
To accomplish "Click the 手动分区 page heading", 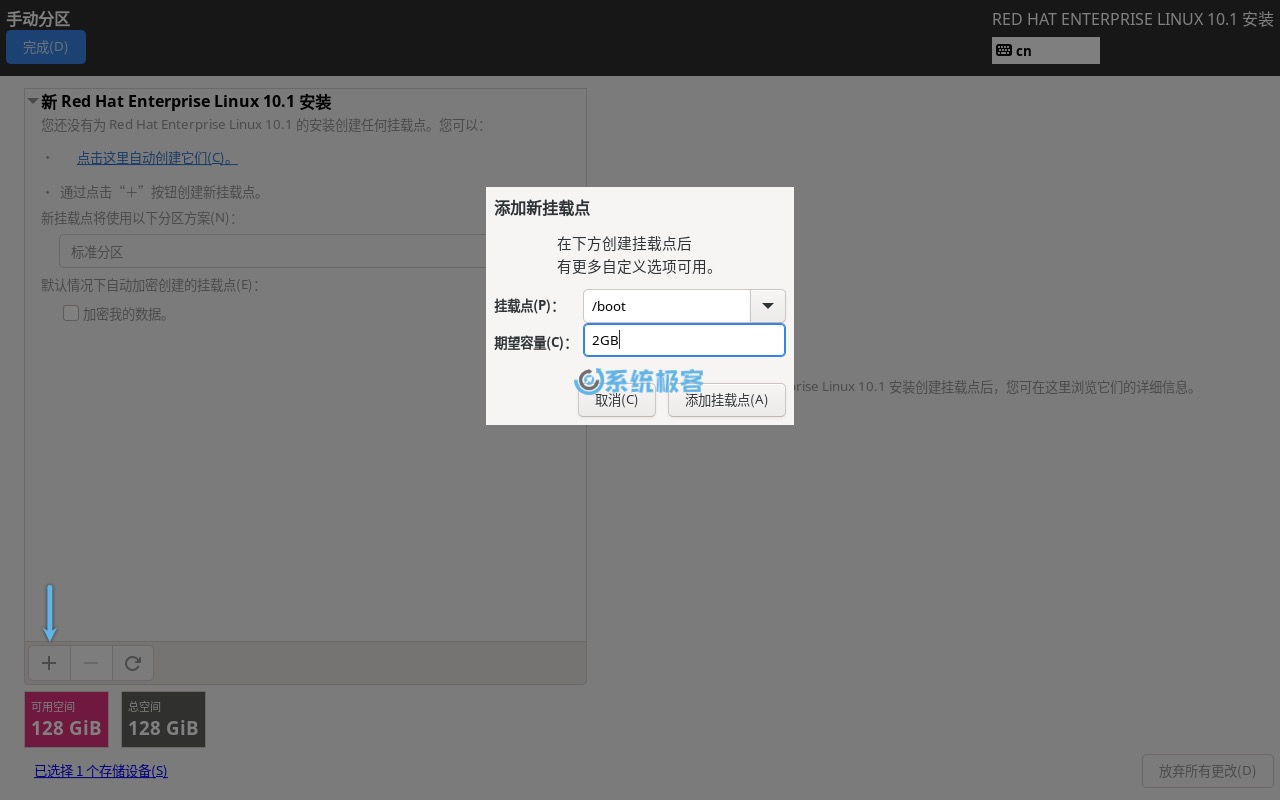I will click(x=38, y=19).
